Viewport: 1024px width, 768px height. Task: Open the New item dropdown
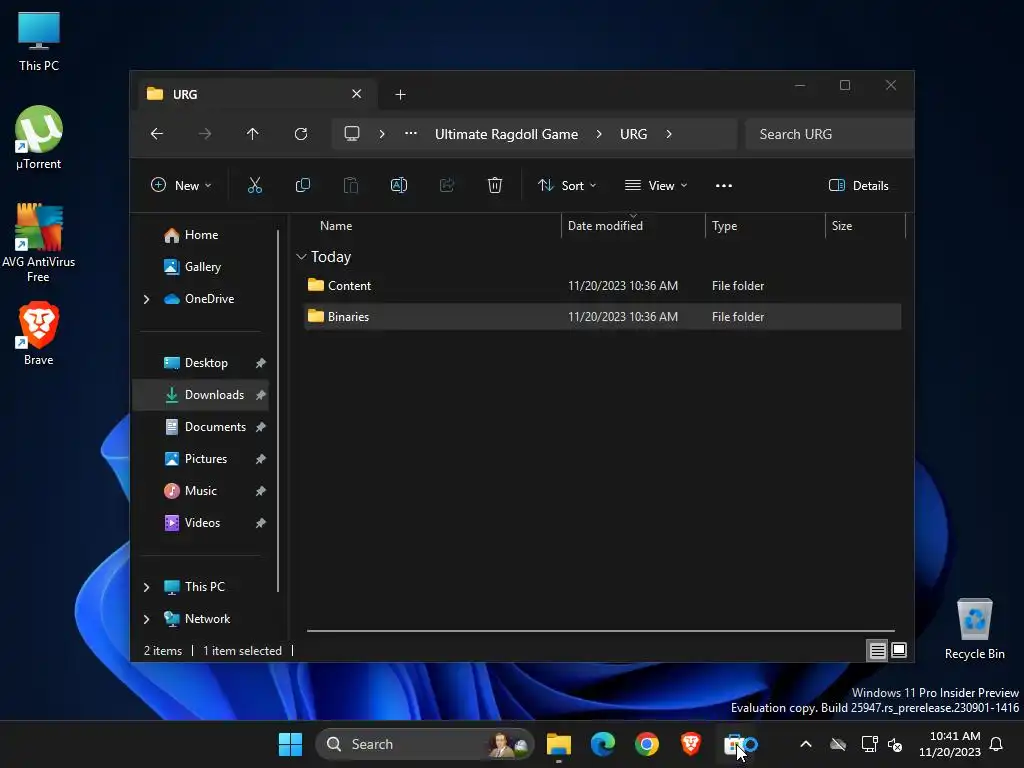point(181,185)
